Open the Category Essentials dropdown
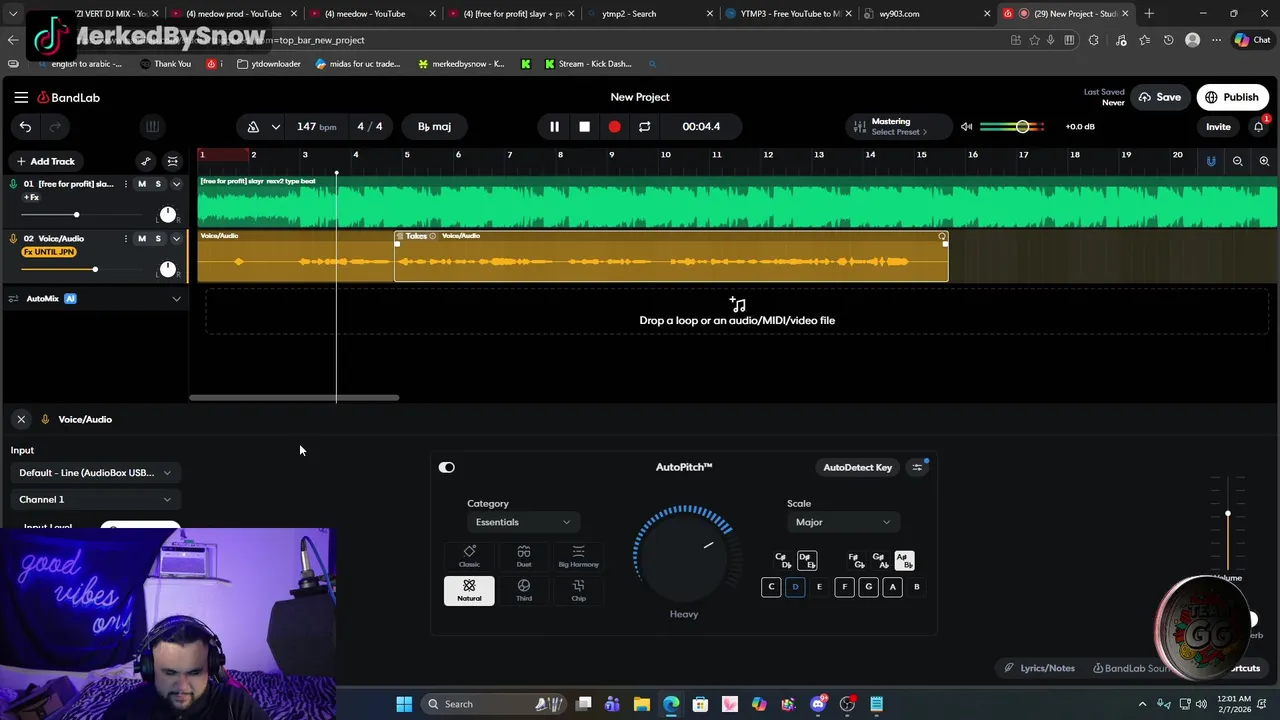Viewport: 1280px width, 720px height. (x=523, y=522)
